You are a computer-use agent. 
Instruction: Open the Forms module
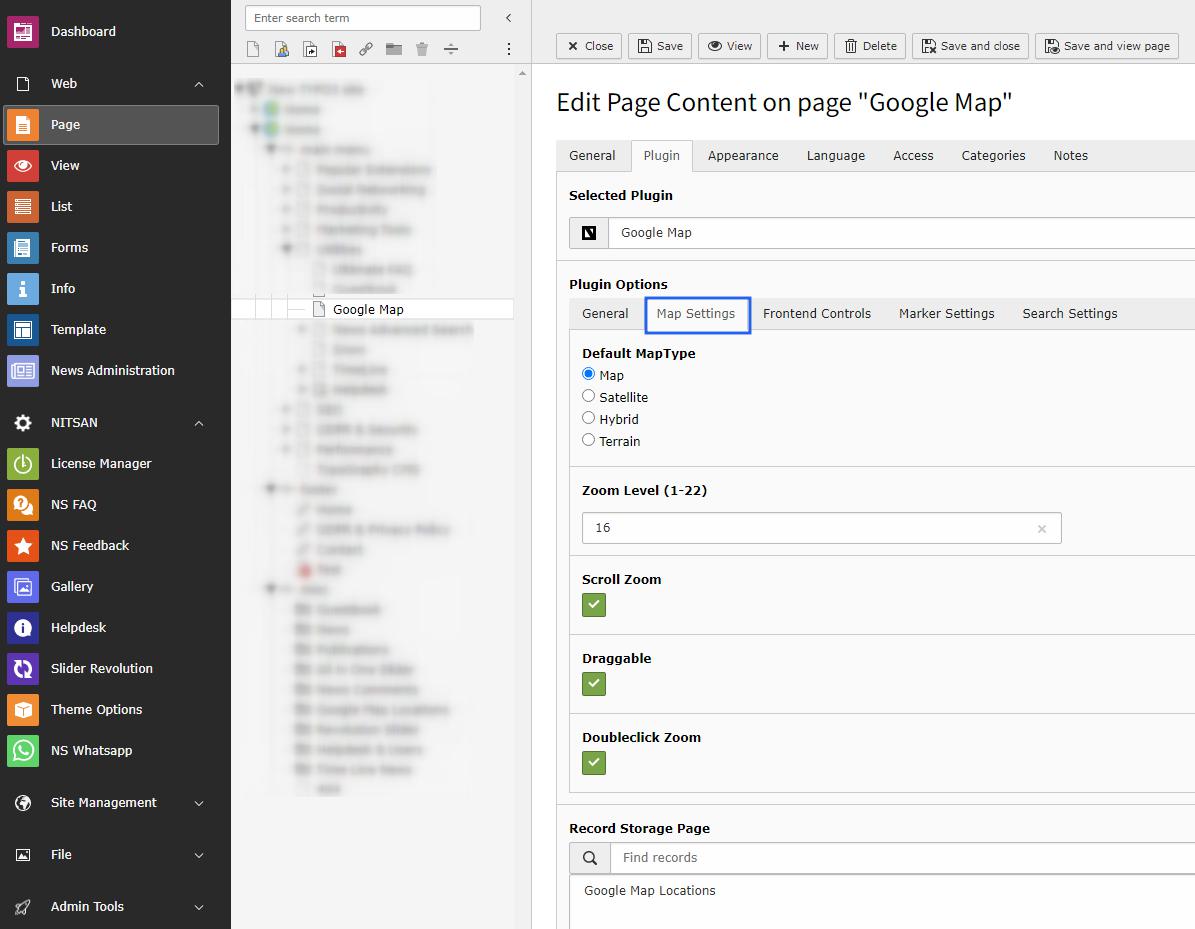point(111,248)
